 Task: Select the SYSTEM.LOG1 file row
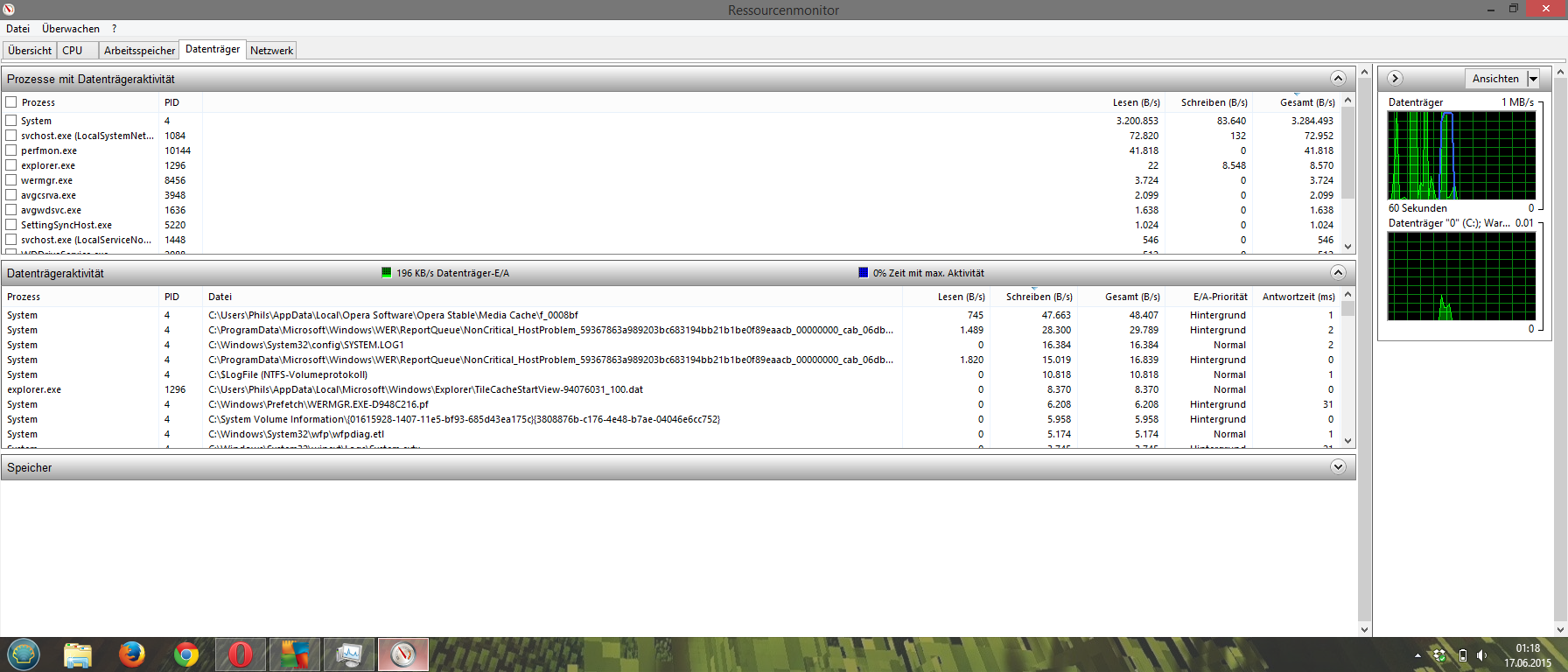pyautogui.click(x=671, y=345)
